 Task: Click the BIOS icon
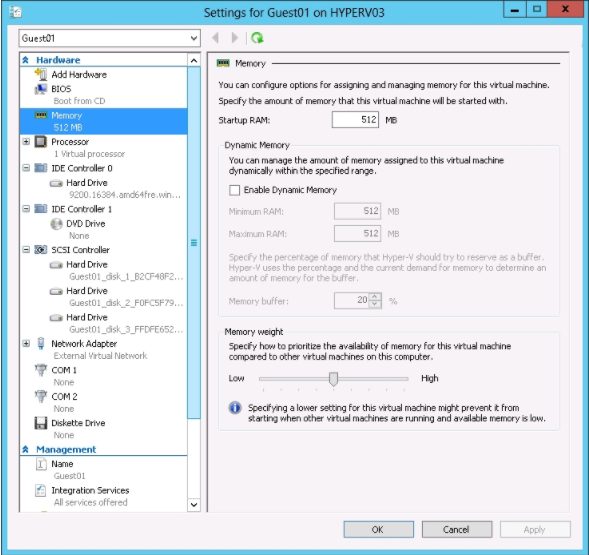pyautogui.click(x=41, y=89)
